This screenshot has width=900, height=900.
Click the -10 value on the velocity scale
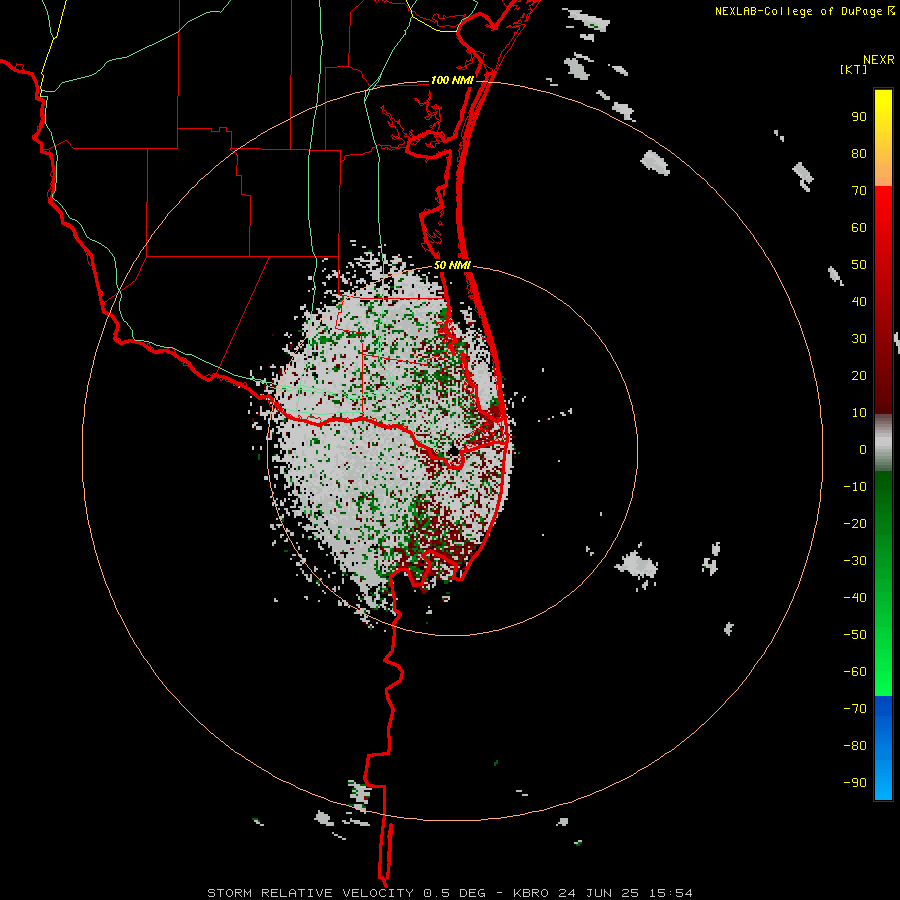point(855,487)
